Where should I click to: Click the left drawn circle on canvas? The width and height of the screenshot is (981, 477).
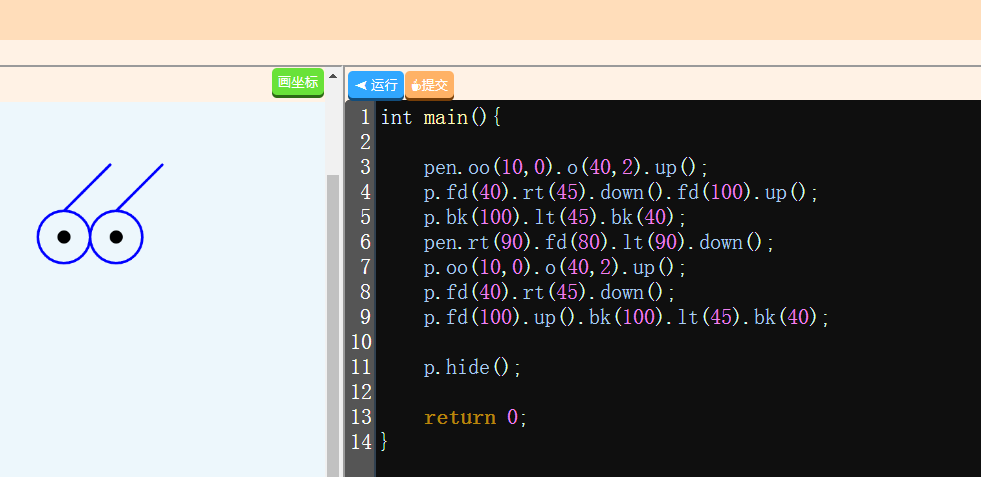pos(64,237)
